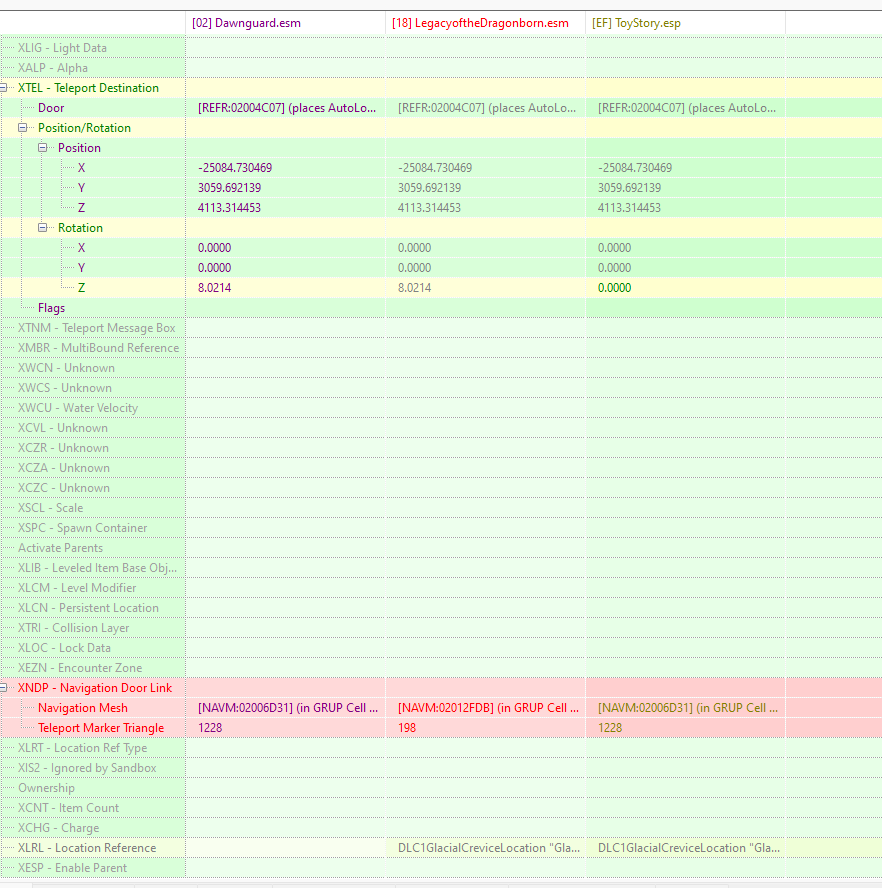The image size is (882, 888).
Task: Click Rotation Z value 0.0000 under ToyStory.esp
Action: pyautogui.click(x=614, y=288)
